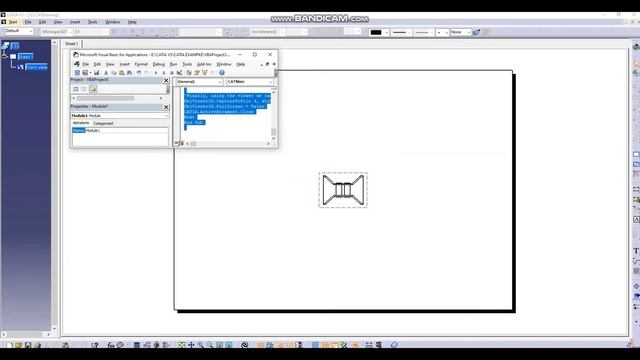Viewport: 640px width, 360px height.
Task: Click the Pan icon in bottom toolbar
Action: point(191,345)
